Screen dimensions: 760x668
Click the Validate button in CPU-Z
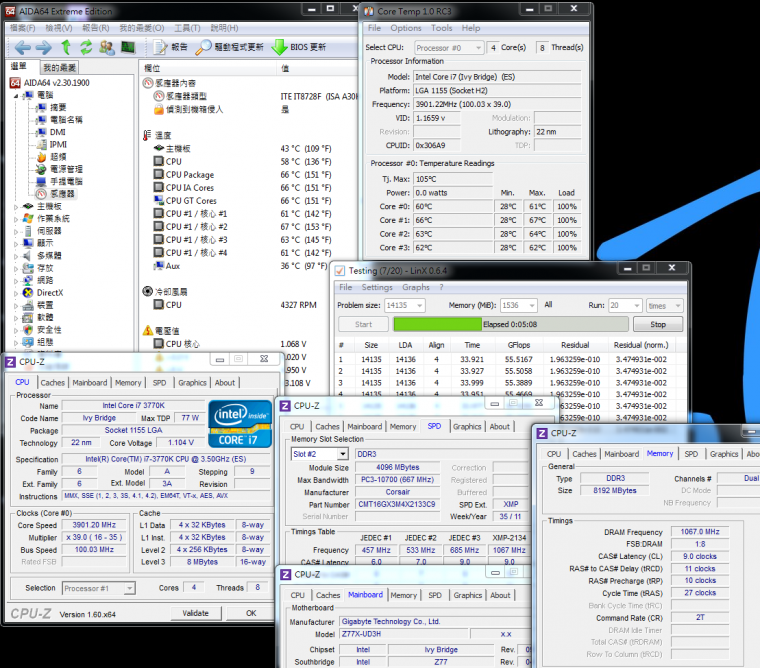(195, 613)
